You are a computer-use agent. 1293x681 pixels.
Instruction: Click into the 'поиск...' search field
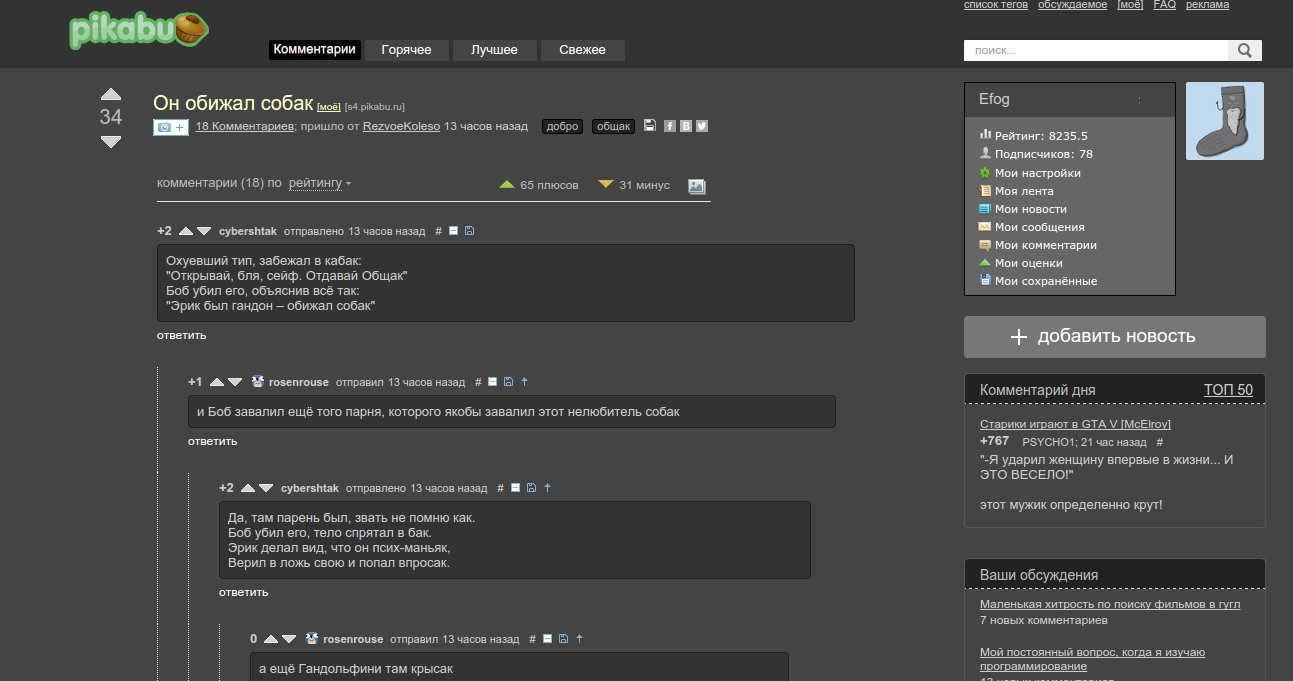coord(1096,50)
